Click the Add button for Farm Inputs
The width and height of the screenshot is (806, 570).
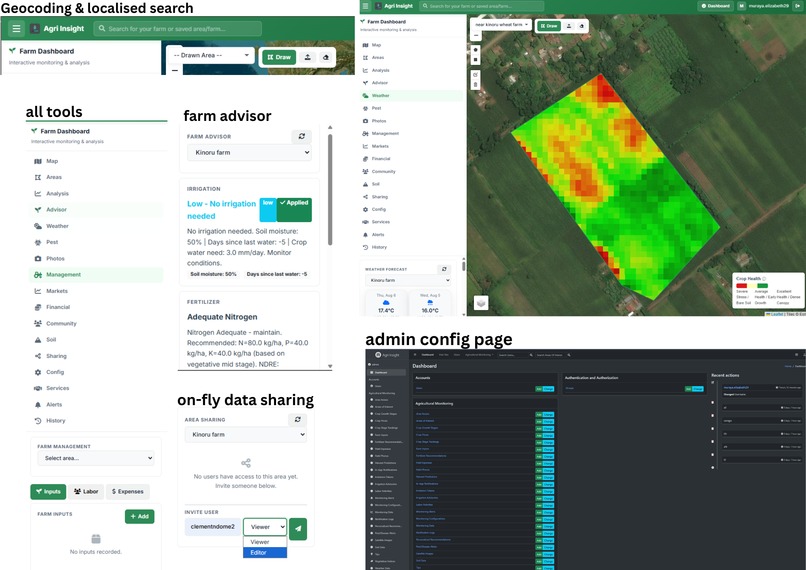tap(139, 517)
